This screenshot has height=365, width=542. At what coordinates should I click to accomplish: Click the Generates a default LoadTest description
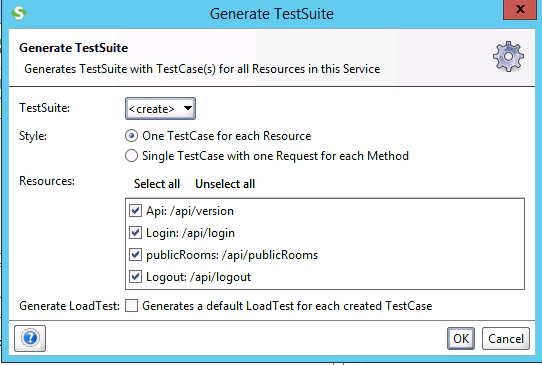click(x=287, y=306)
